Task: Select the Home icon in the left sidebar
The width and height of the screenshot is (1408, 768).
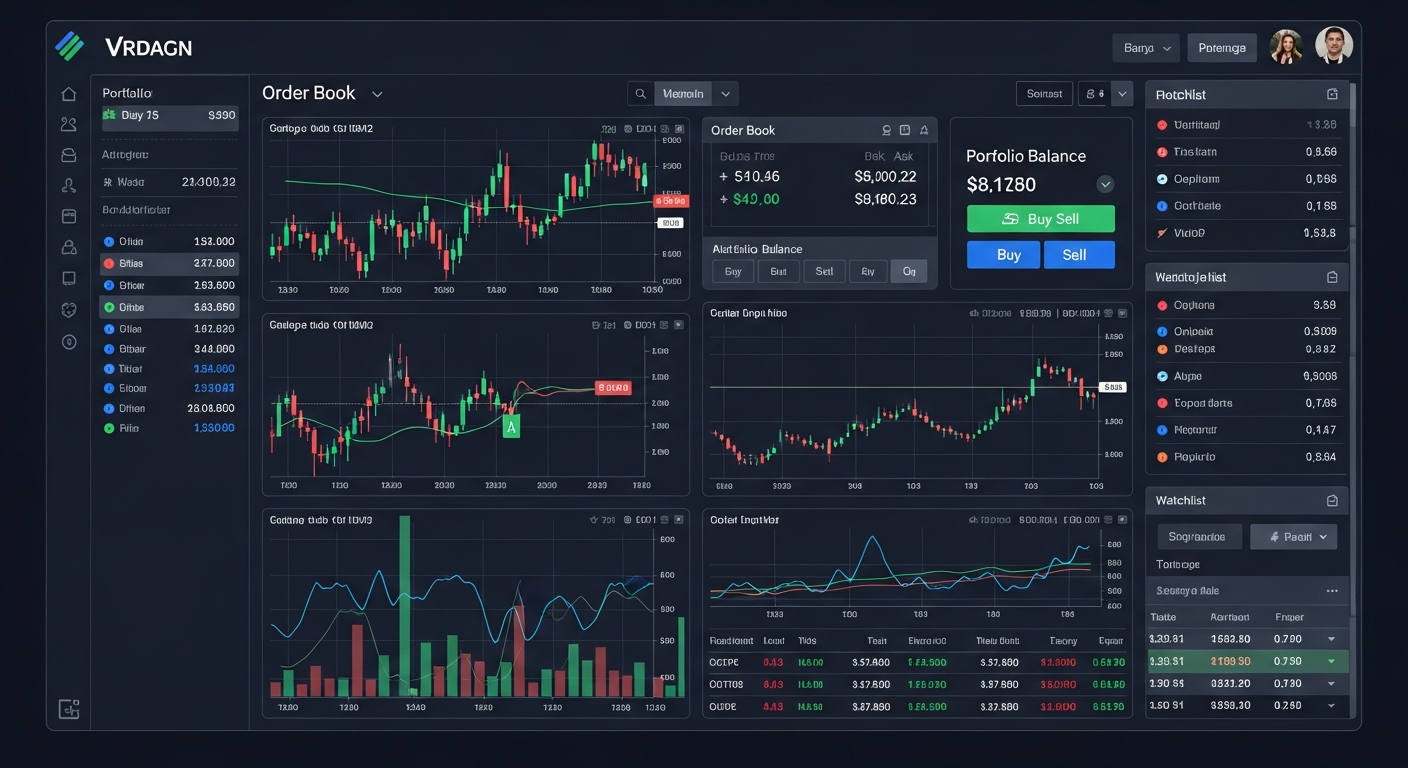Action: [69, 92]
